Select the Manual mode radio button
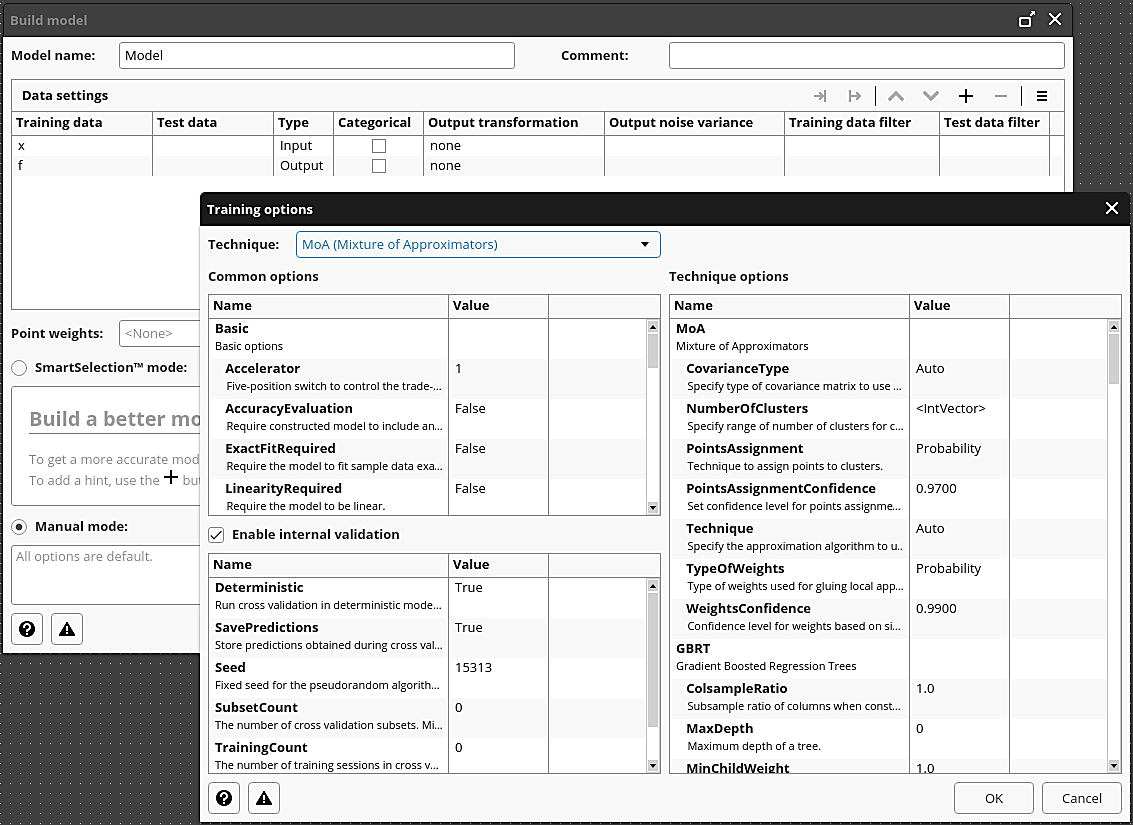 click(20, 527)
